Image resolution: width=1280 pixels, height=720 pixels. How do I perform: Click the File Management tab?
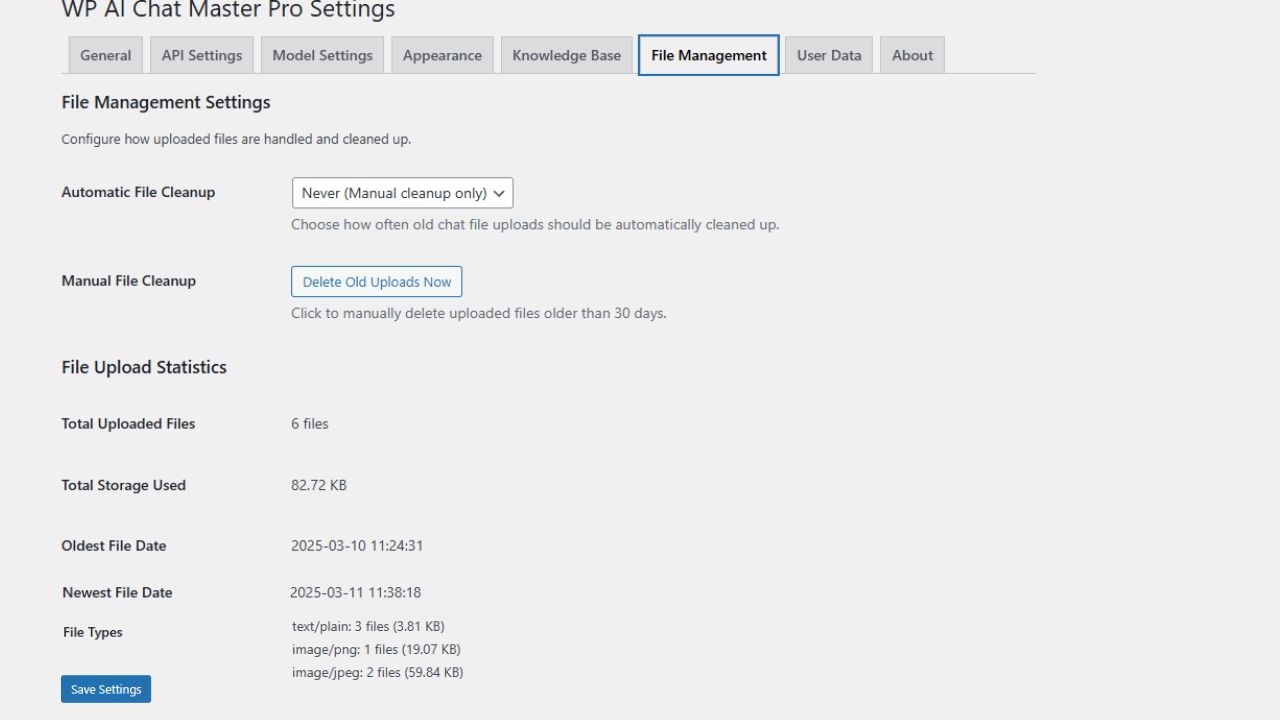pos(709,55)
